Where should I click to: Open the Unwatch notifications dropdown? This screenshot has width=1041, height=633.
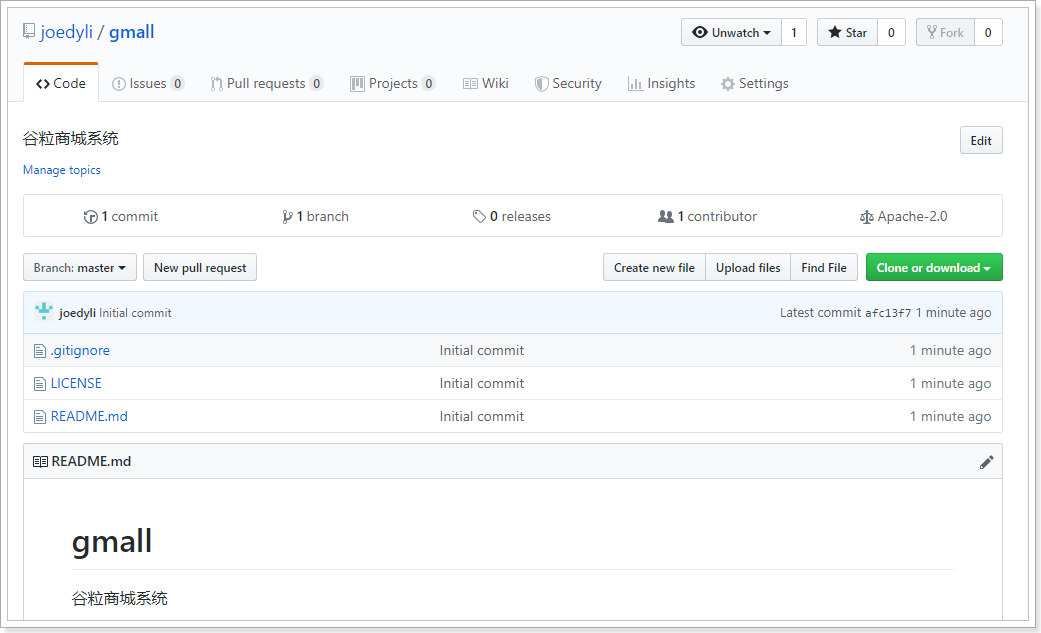coord(731,33)
